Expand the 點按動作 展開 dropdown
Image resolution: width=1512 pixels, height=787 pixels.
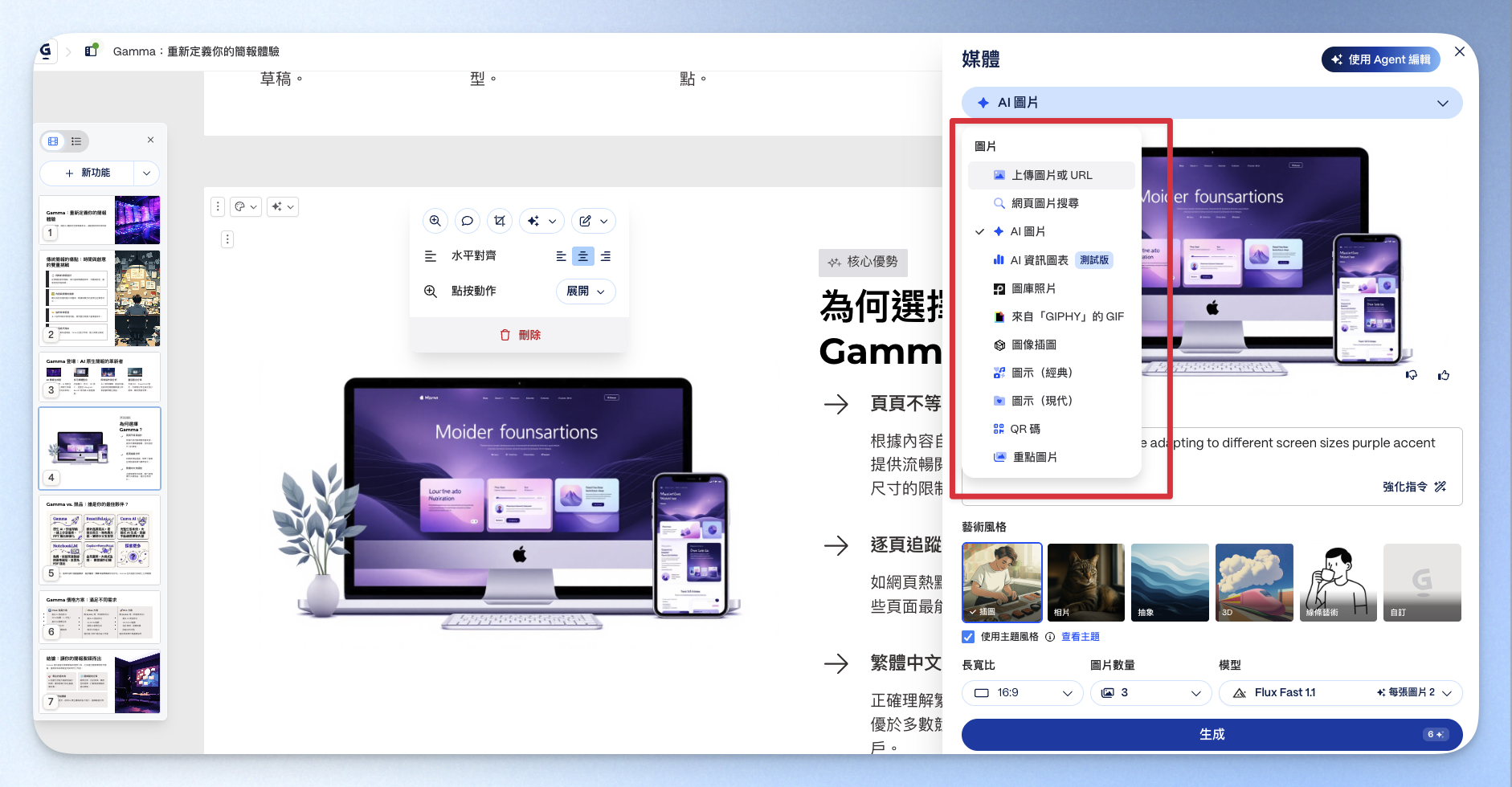pyautogui.click(x=585, y=291)
